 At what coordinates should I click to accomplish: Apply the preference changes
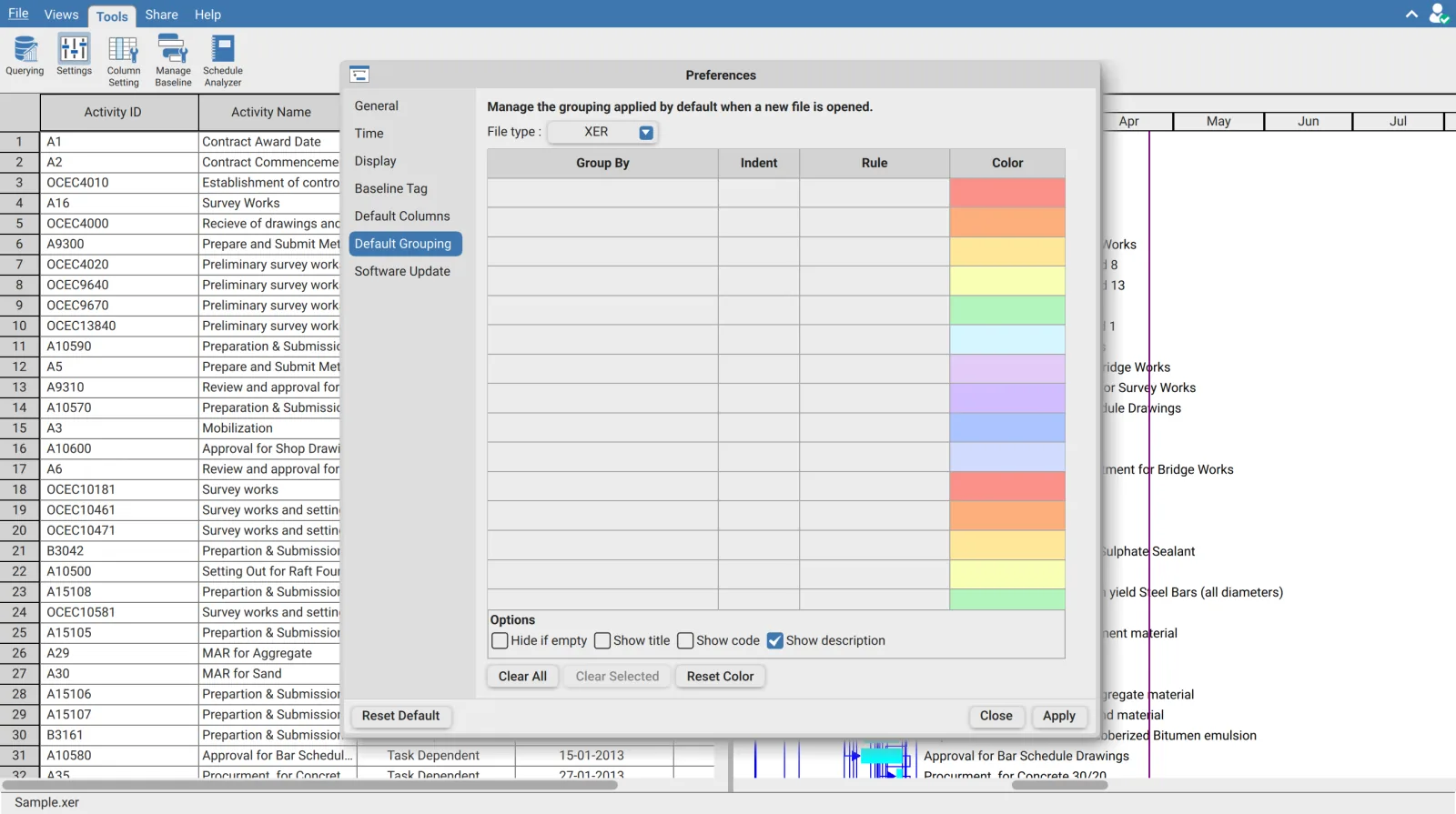pos(1059,716)
